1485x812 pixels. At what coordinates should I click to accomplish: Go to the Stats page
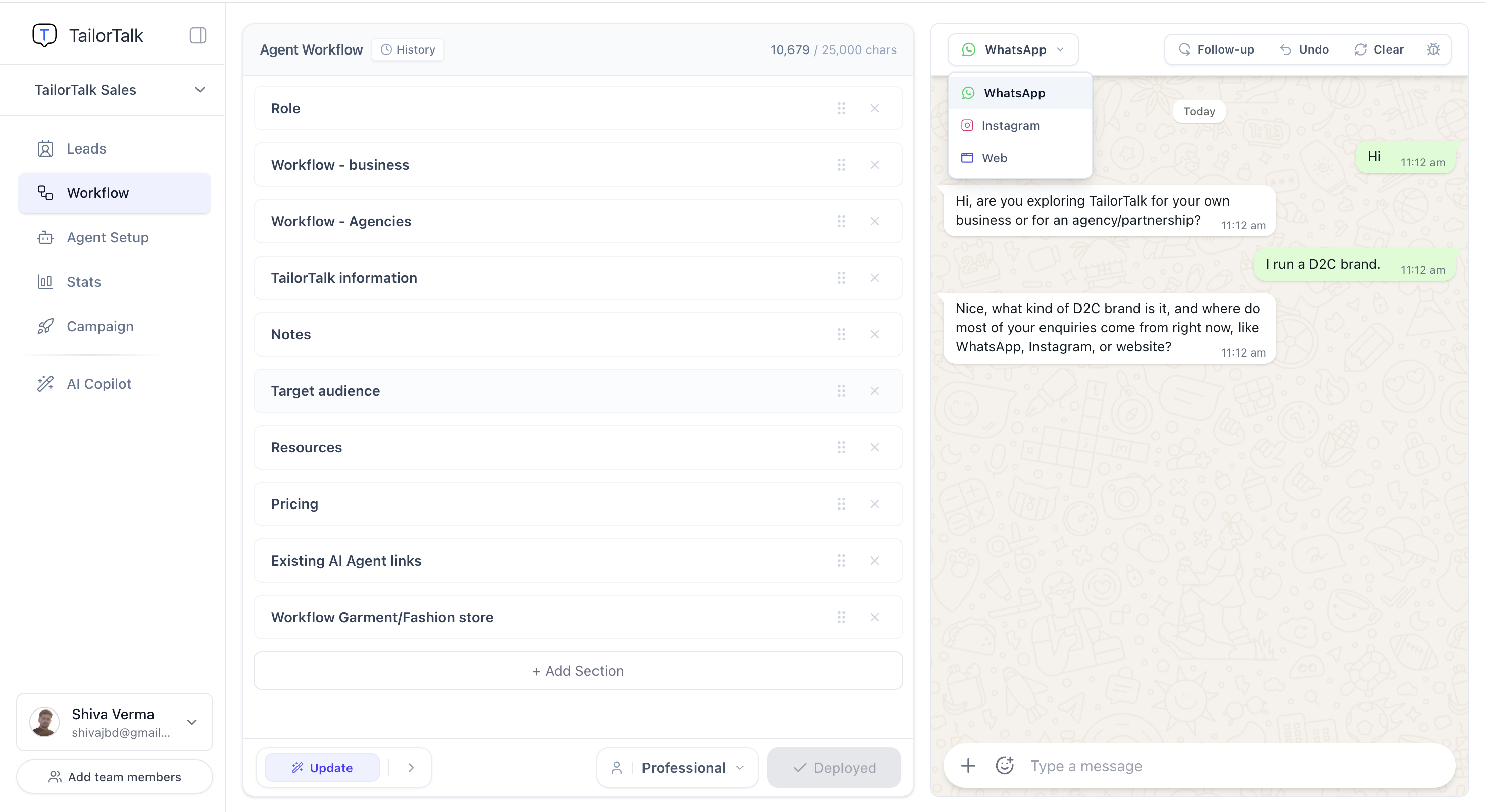tap(115, 282)
